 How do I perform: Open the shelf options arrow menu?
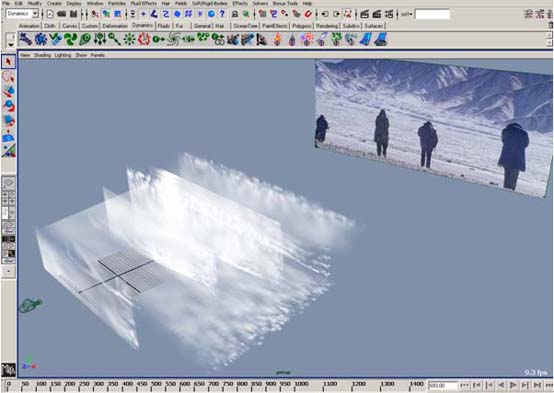click(x=11, y=45)
